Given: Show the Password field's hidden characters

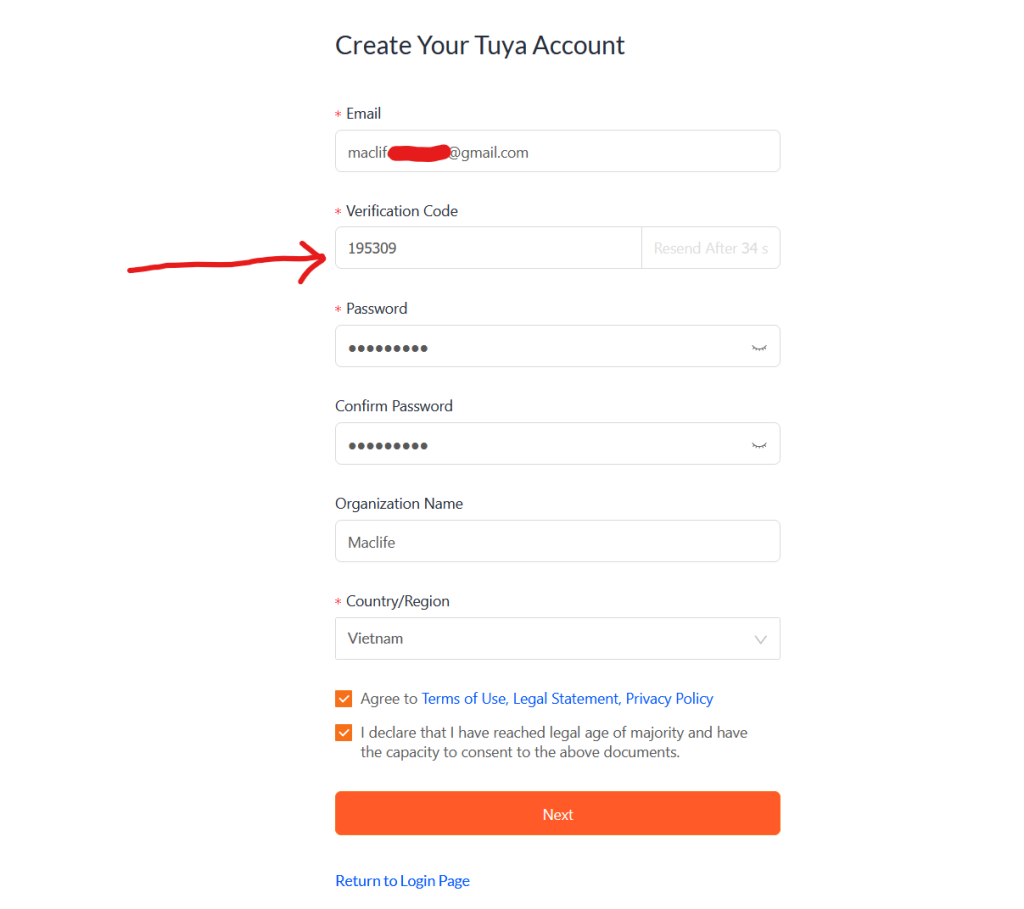Looking at the screenshot, I should coord(759,347).
